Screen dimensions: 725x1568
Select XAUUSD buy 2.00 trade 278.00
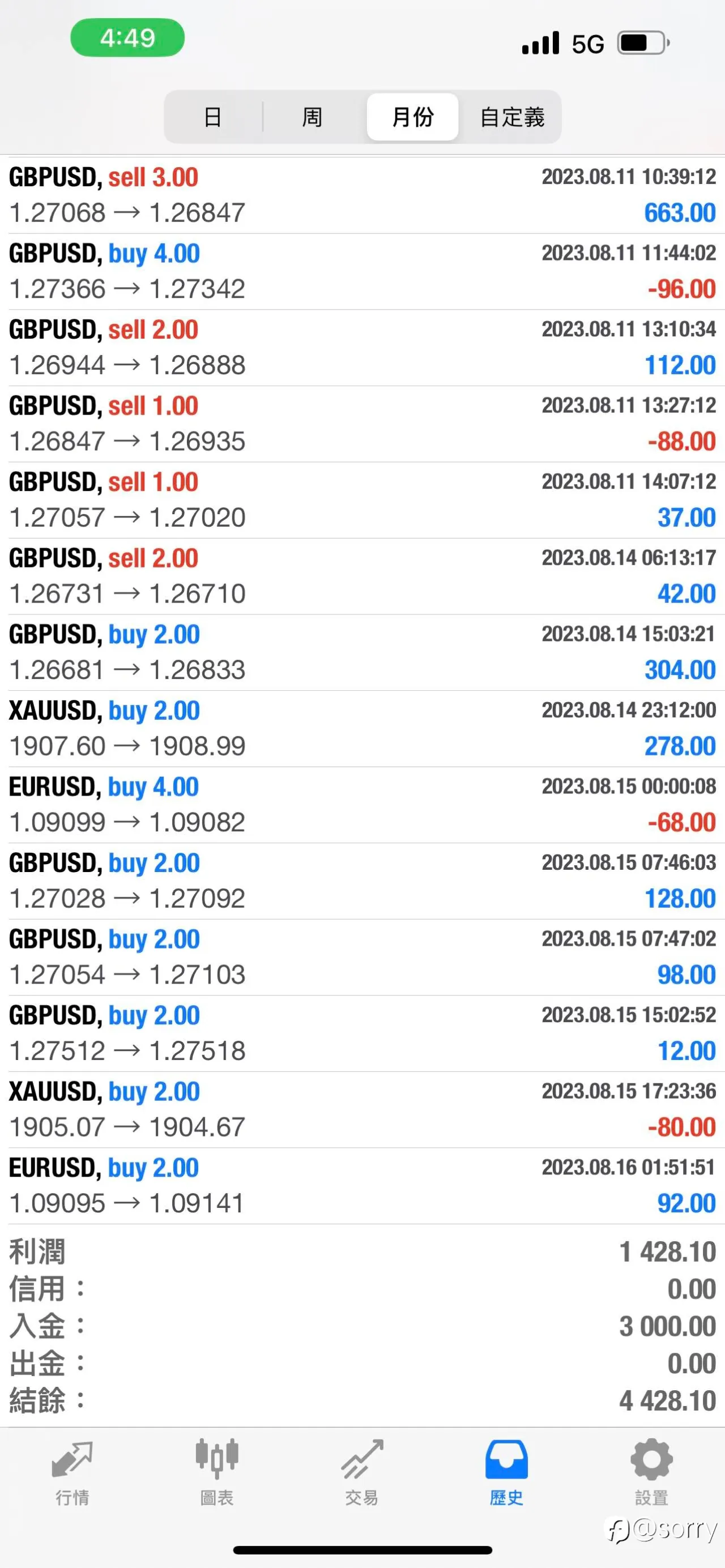pyautogui.click(x=362, y=729)
